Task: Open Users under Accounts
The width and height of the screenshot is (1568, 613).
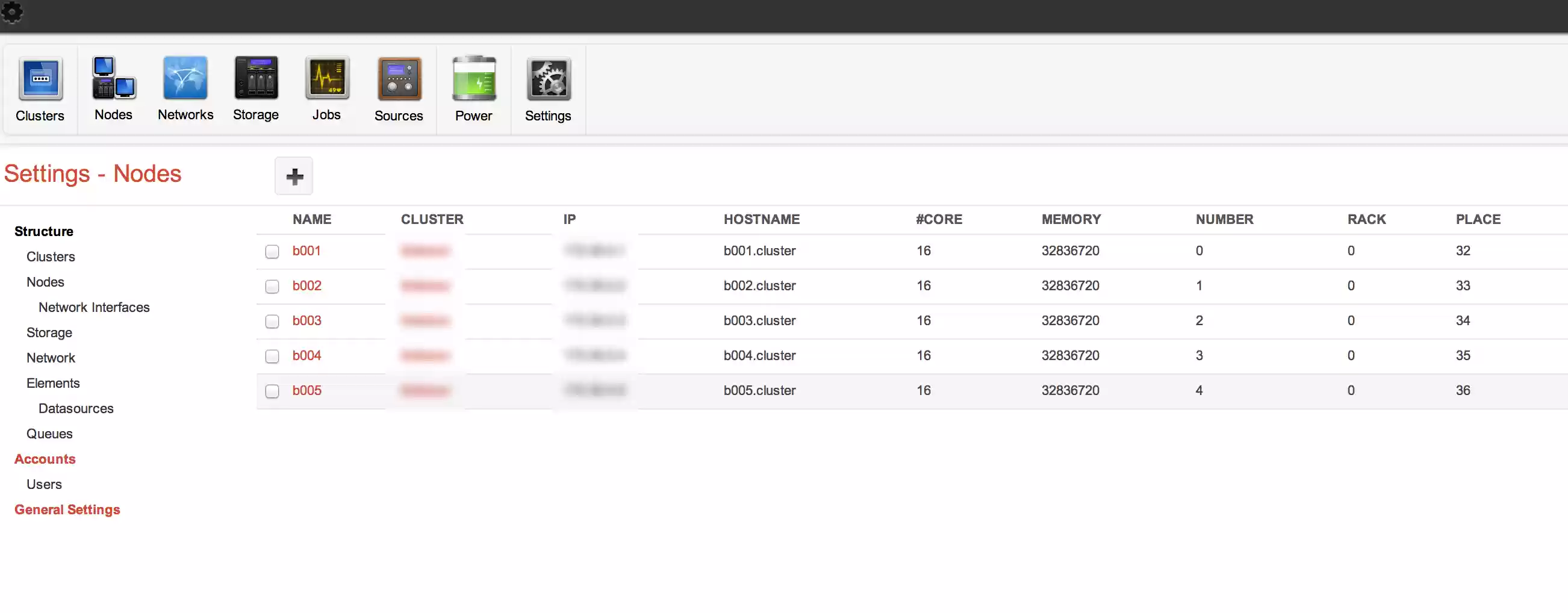Action: [x=44, y=484]
